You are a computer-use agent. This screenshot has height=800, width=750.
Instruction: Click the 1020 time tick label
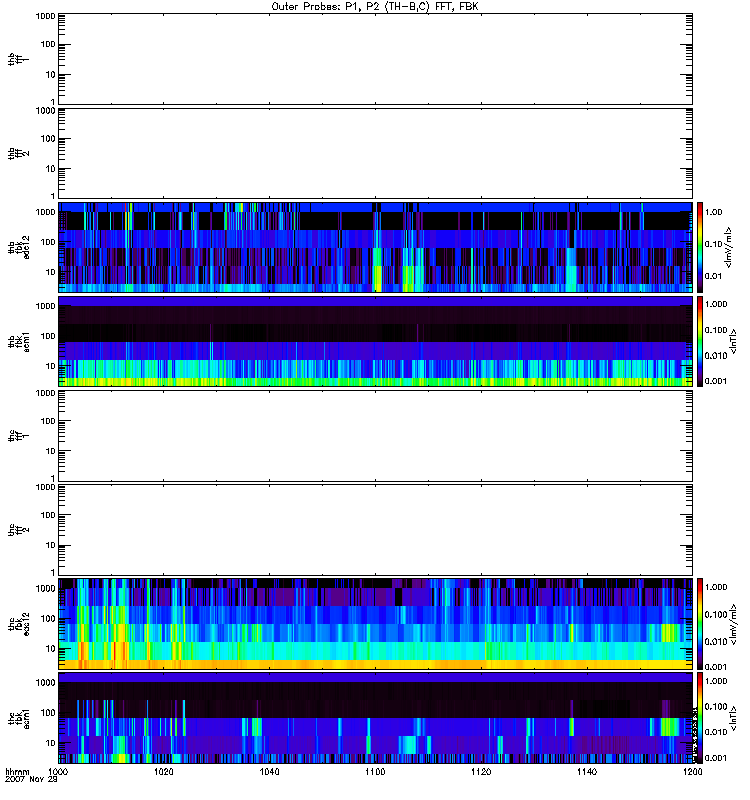tap(164, 773)
